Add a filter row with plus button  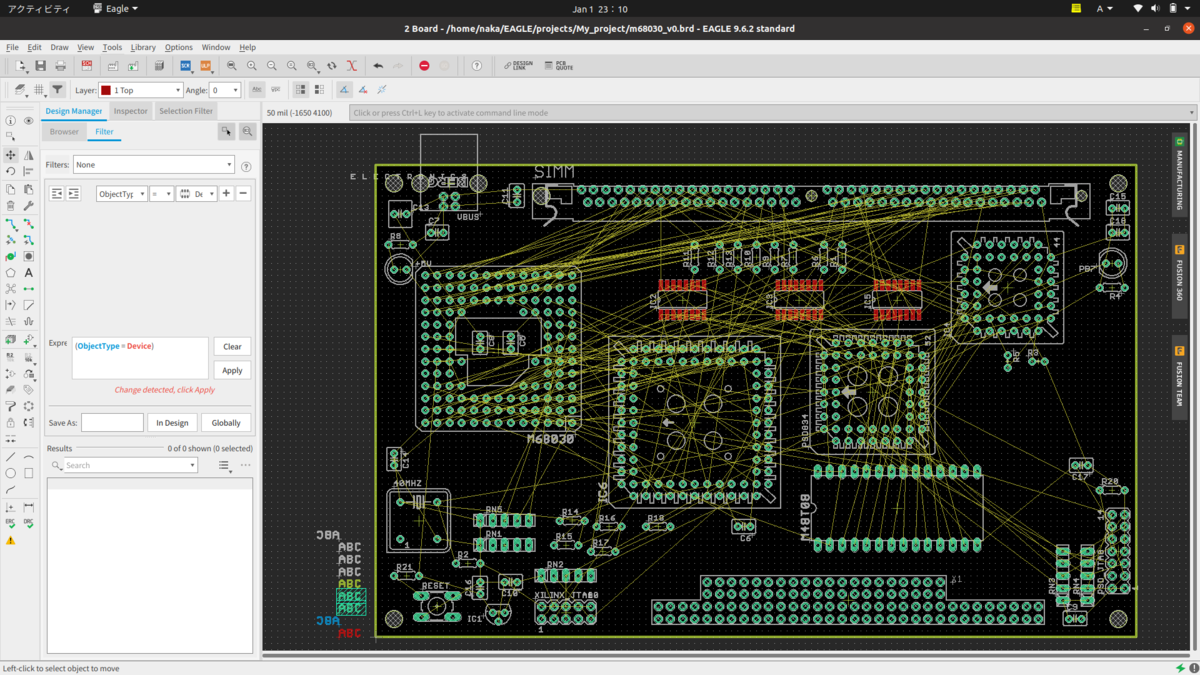pos(226,194)
